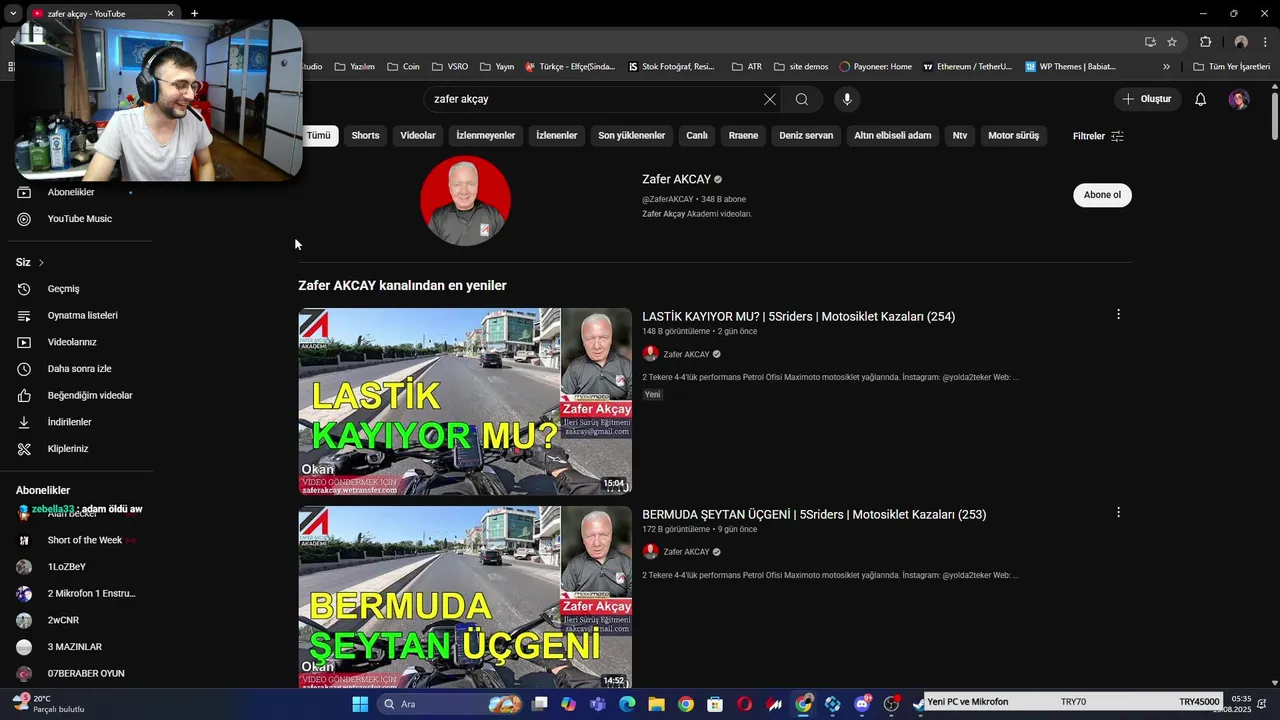Viewport: 1280px width, 720px height.
Task: Open the Zafer AKCAY channel name link
Action: [x=676, y=179]
